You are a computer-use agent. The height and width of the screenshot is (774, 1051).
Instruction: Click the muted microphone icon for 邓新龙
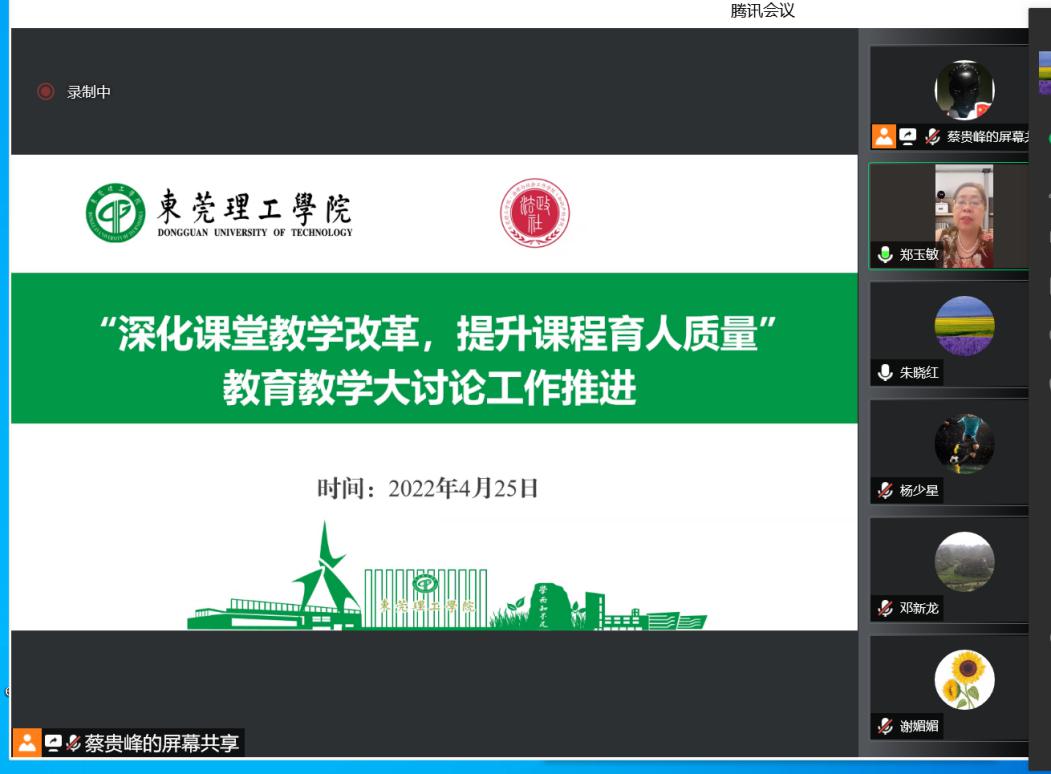(885, 608)
